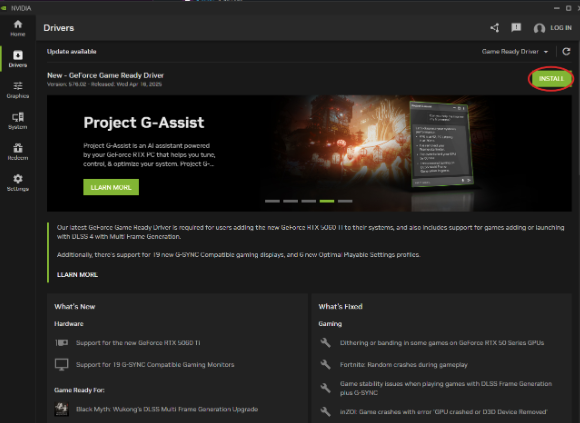Click 'Black Myth: Wukong's DLSS Multi Frame Generation Upgrade'
This screenshot has height=423, width=580.
[x=167, y=409]
